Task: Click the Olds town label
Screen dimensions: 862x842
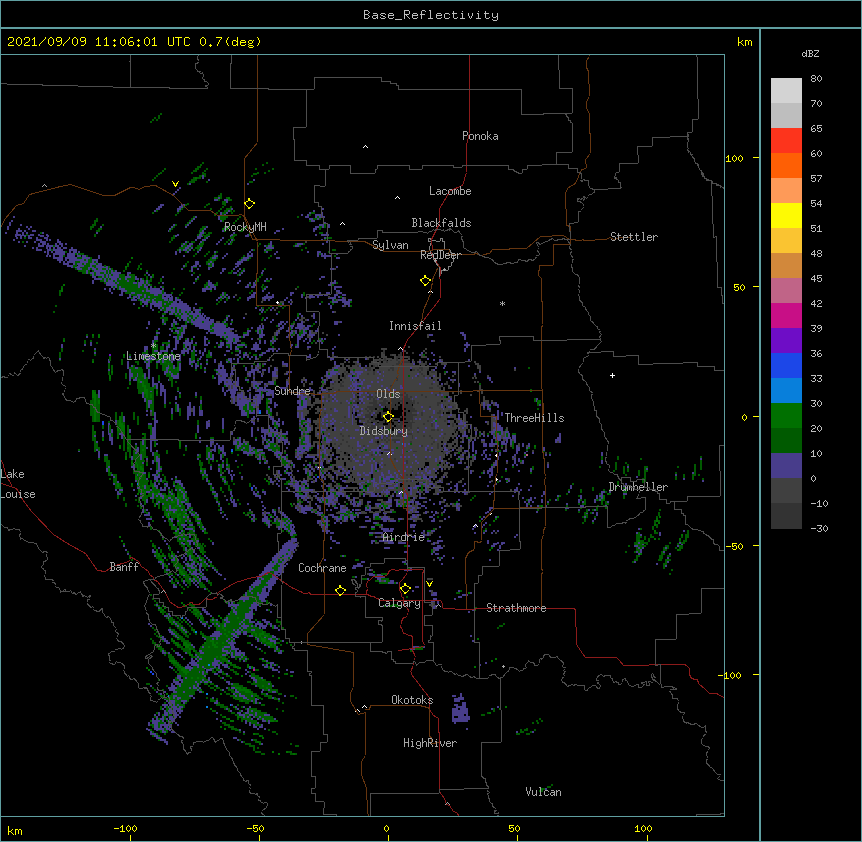Action: coord(388,394)
